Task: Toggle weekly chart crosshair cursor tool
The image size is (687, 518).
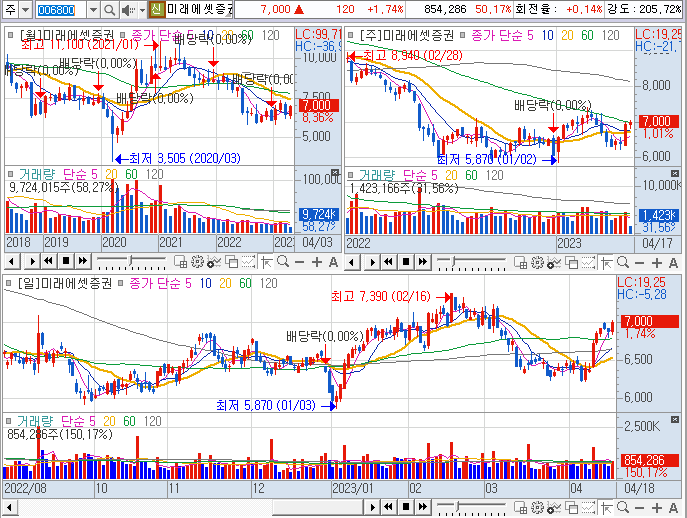Action: pyautogui.click(x=606, y=262)
